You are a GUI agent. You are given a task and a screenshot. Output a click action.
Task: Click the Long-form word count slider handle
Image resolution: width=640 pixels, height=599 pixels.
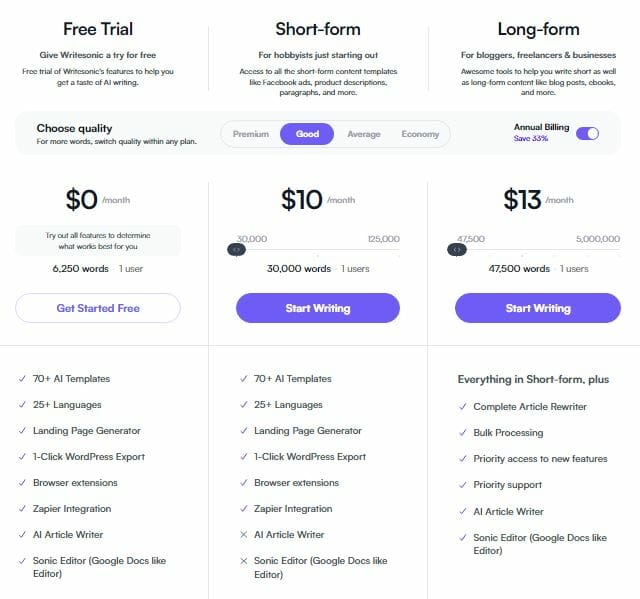coord(457,249)
